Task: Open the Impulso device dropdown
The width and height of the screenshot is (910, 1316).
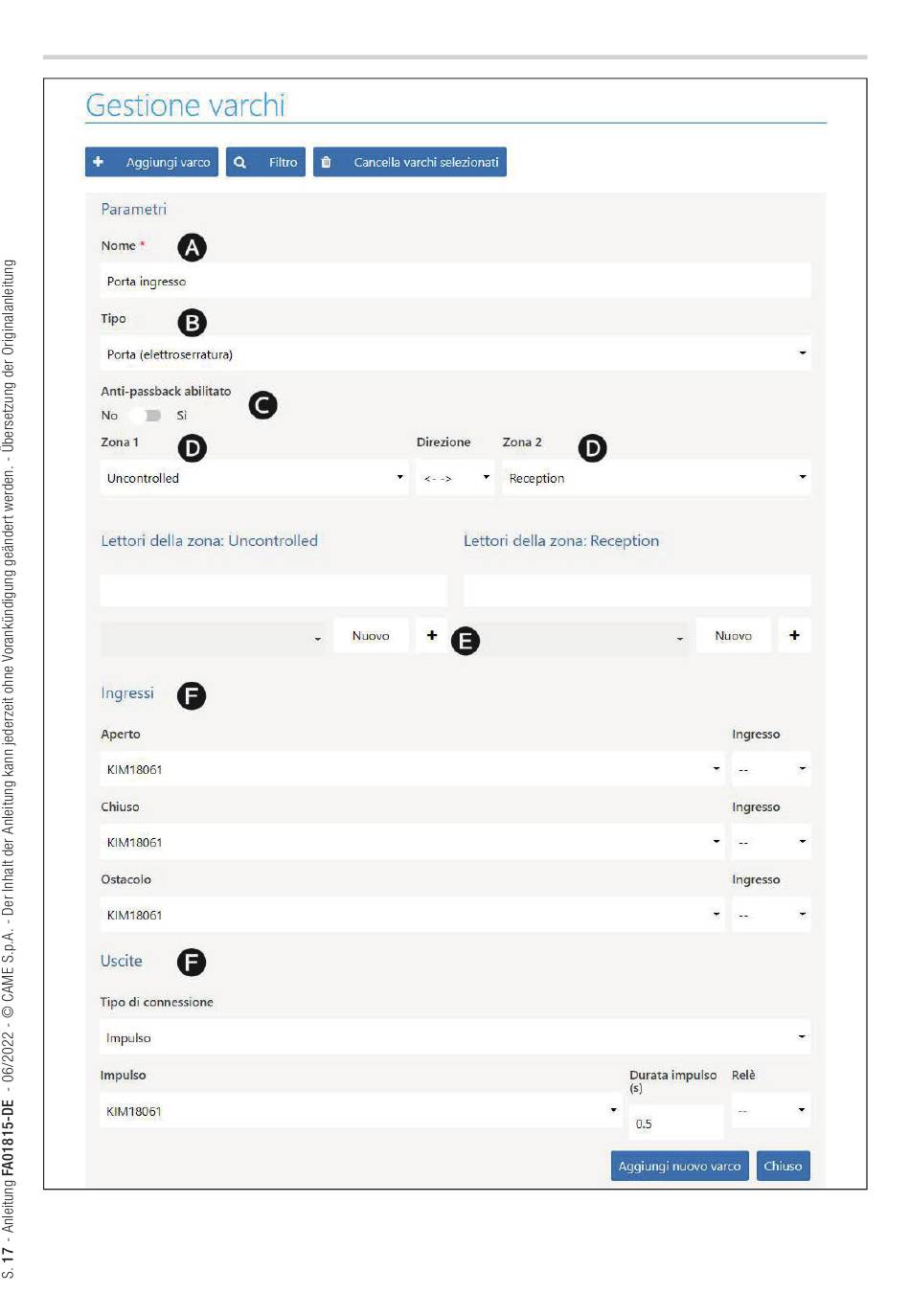Action: click(x=360, y=1110)
